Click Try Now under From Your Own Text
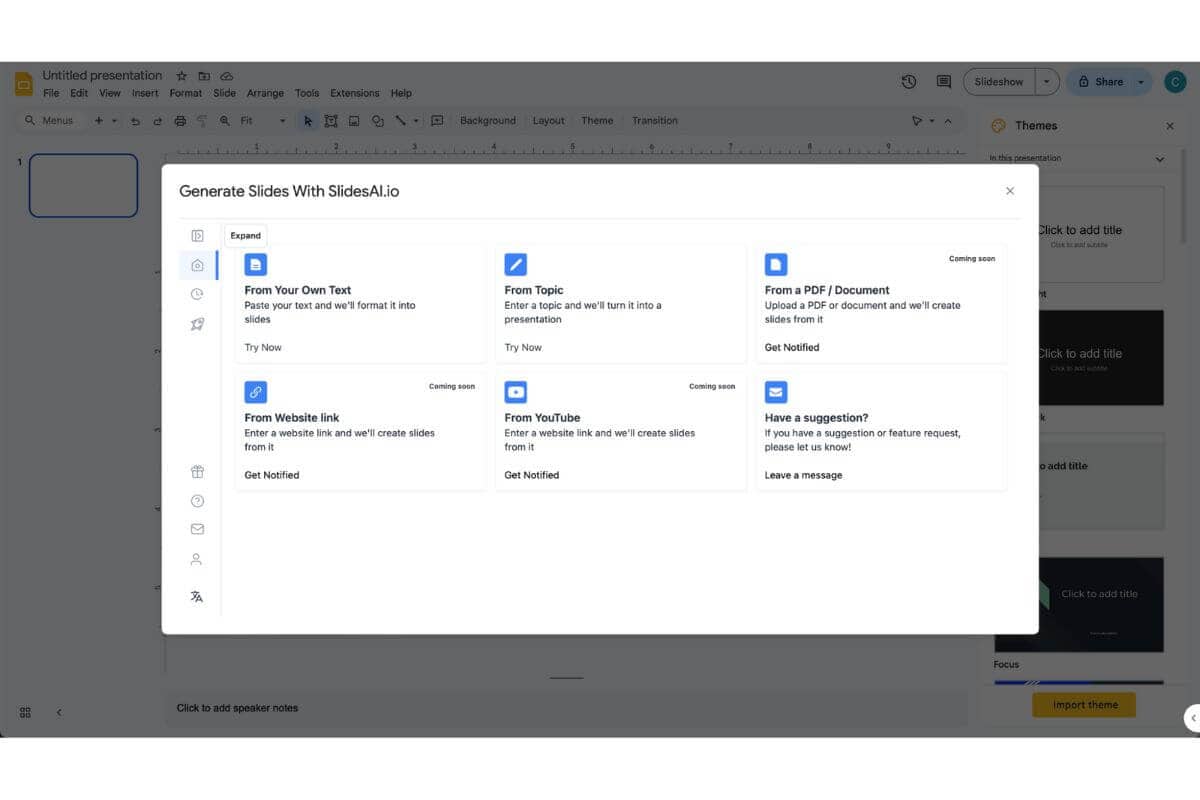The width and height of the screenshot is (1200, 800). (x=263, y=347)
